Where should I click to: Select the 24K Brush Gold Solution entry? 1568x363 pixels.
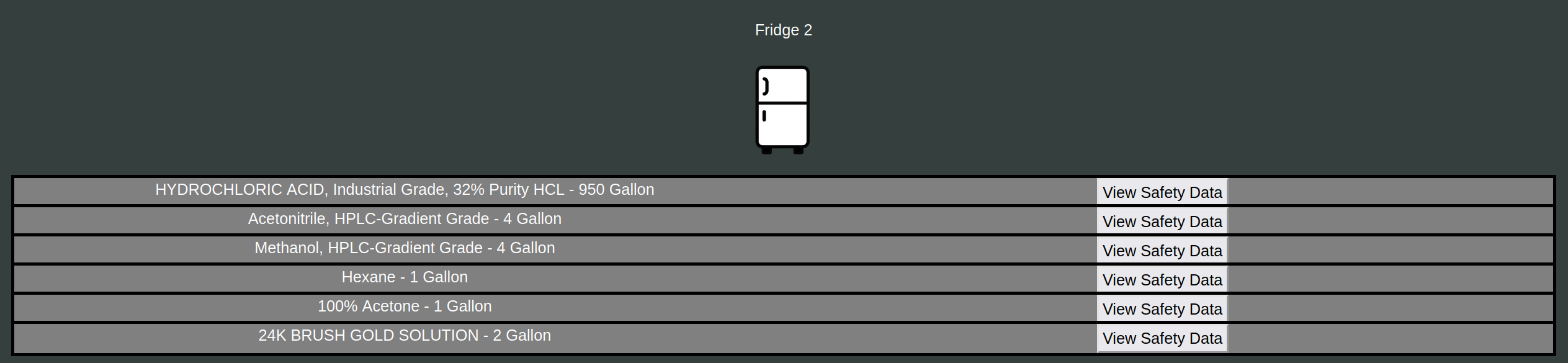[x=405, y=335]
